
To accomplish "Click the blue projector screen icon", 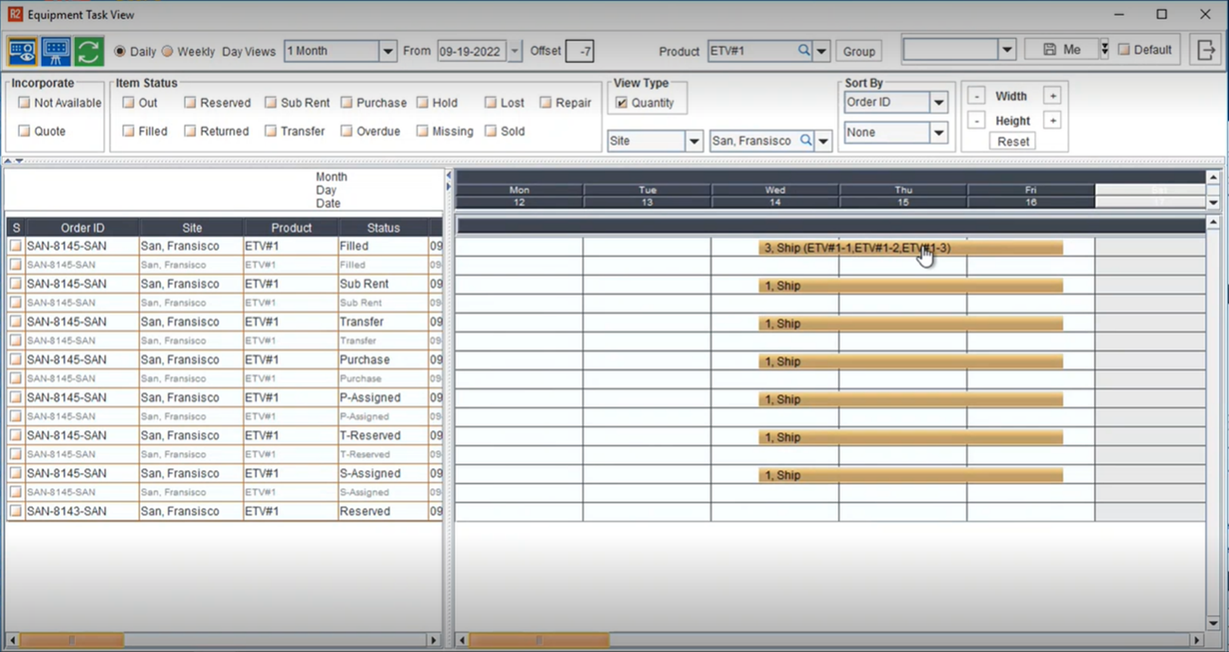I will tap(56, 51).
